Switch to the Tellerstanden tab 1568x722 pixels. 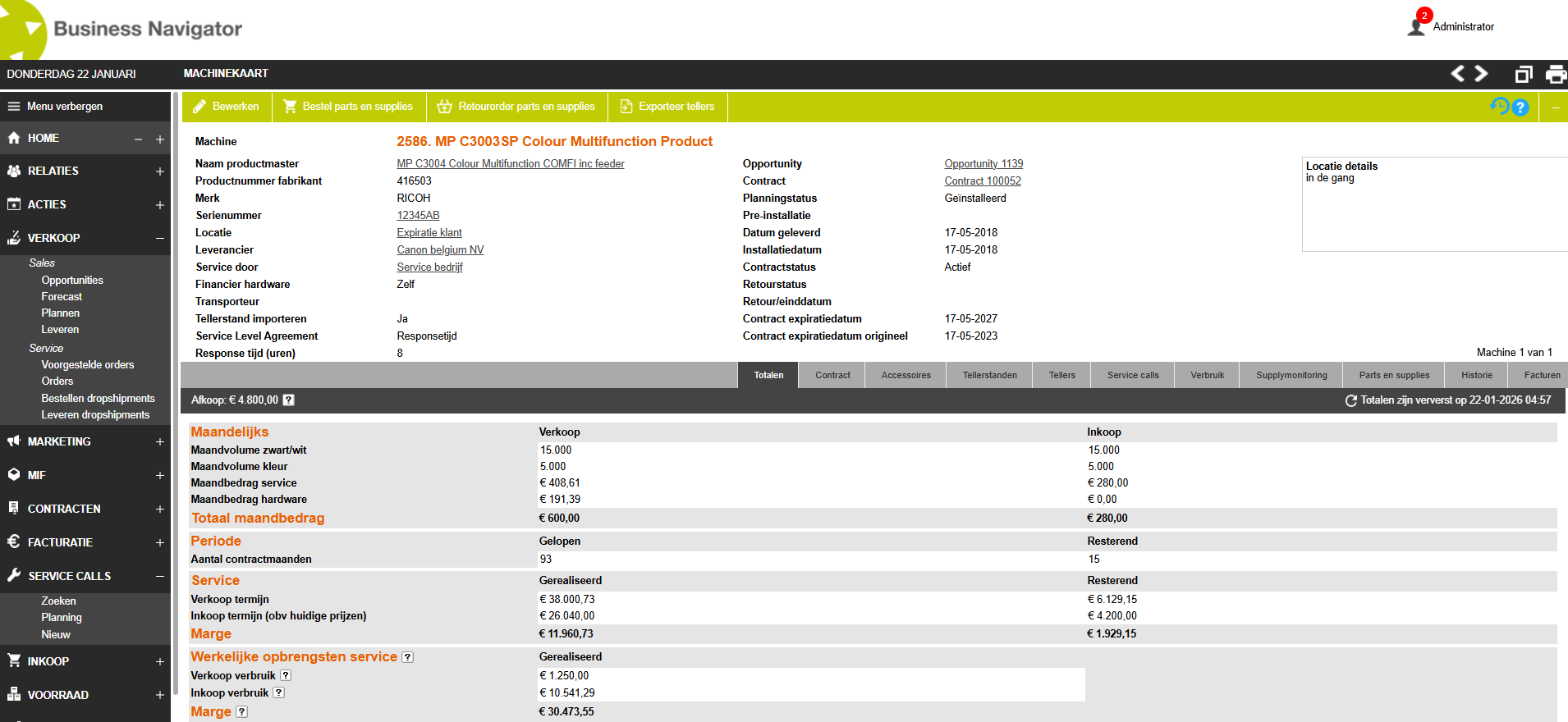(x=989, y=375)
